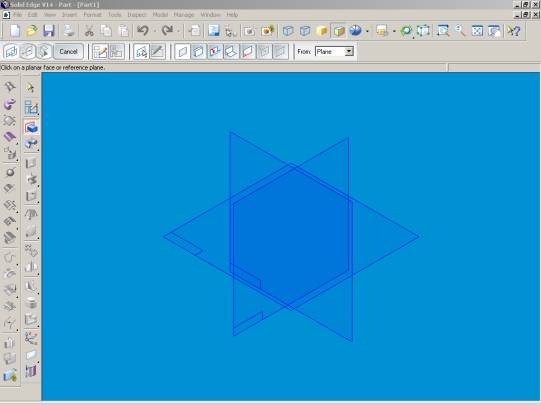Click the Undo arrow icon
This screenshot has width=541, height=405.
tap(143, 31)
